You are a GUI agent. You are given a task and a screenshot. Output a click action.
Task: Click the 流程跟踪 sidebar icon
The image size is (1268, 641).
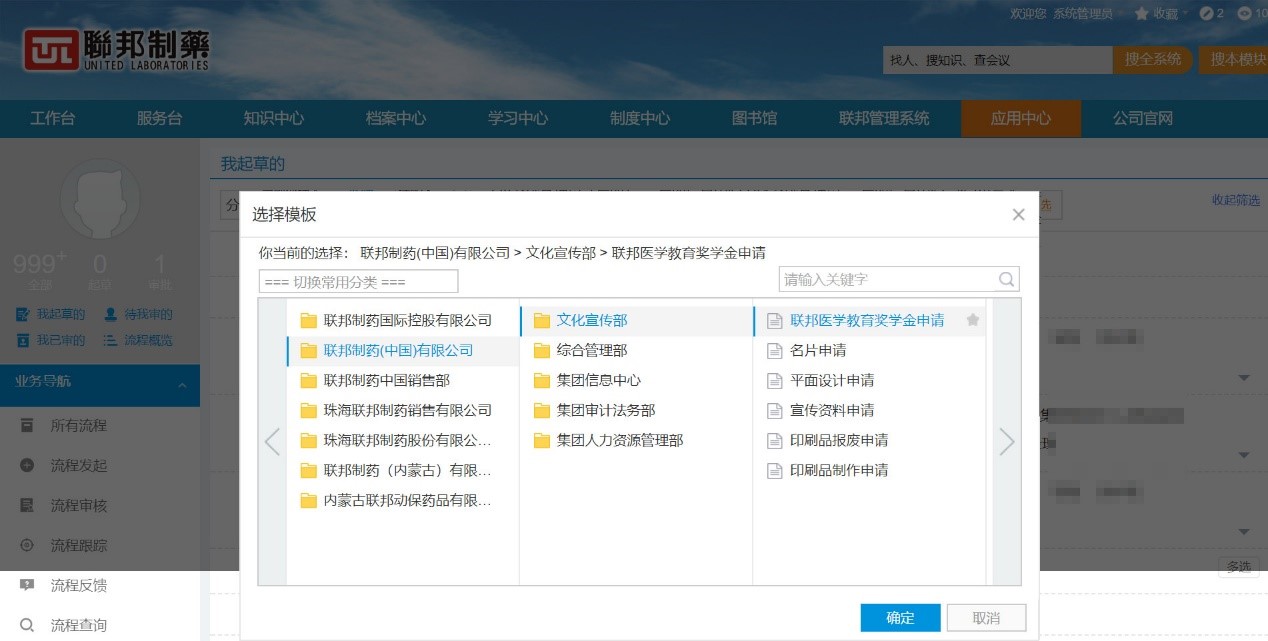tap(27, 546)
